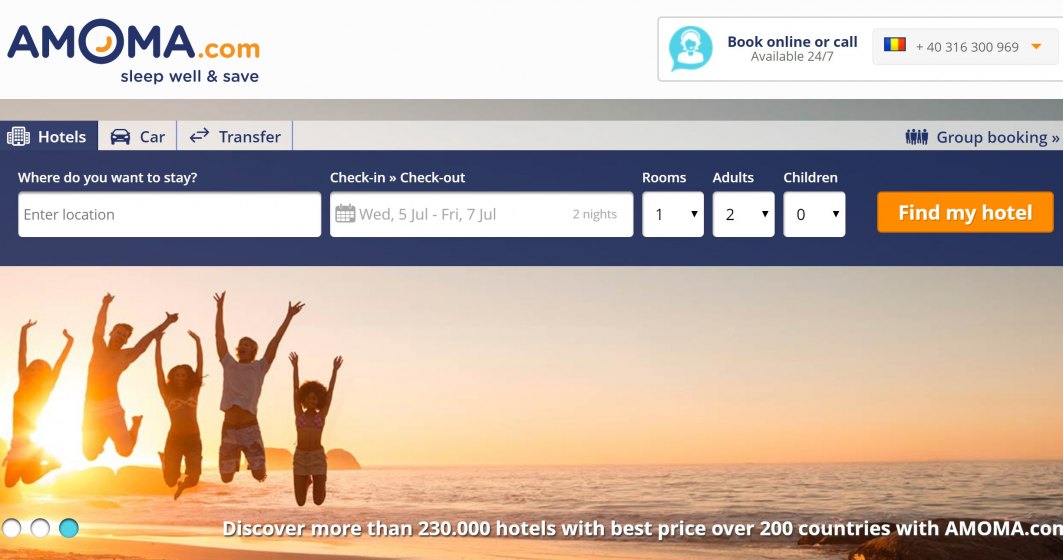This screenshot has width=1063, height=560.
Task: Click the Enter location input field
Action: (x=169, y=214)
